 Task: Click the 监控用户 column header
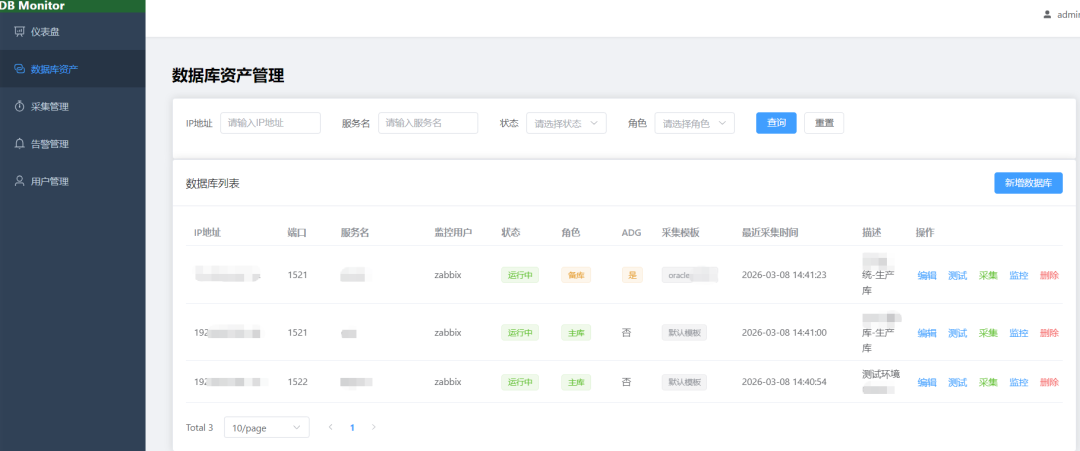453,233
